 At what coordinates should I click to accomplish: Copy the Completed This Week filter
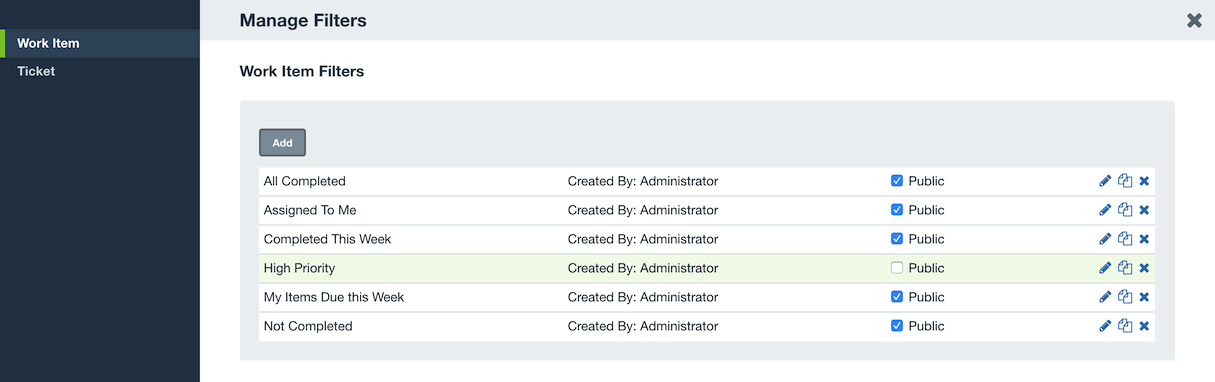[1125, 239]
